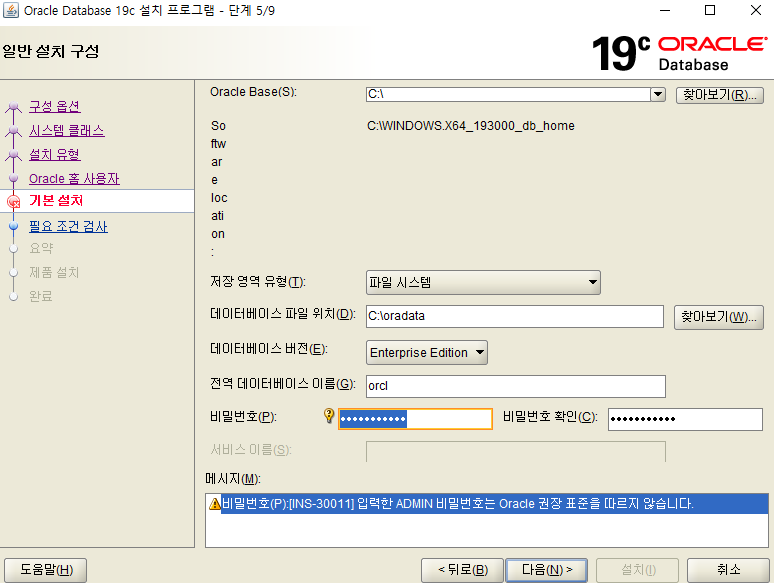Image resolution: width=774 pixels, height=583 pixels.
Task: Click the 완료 step label
Action: 40,296
